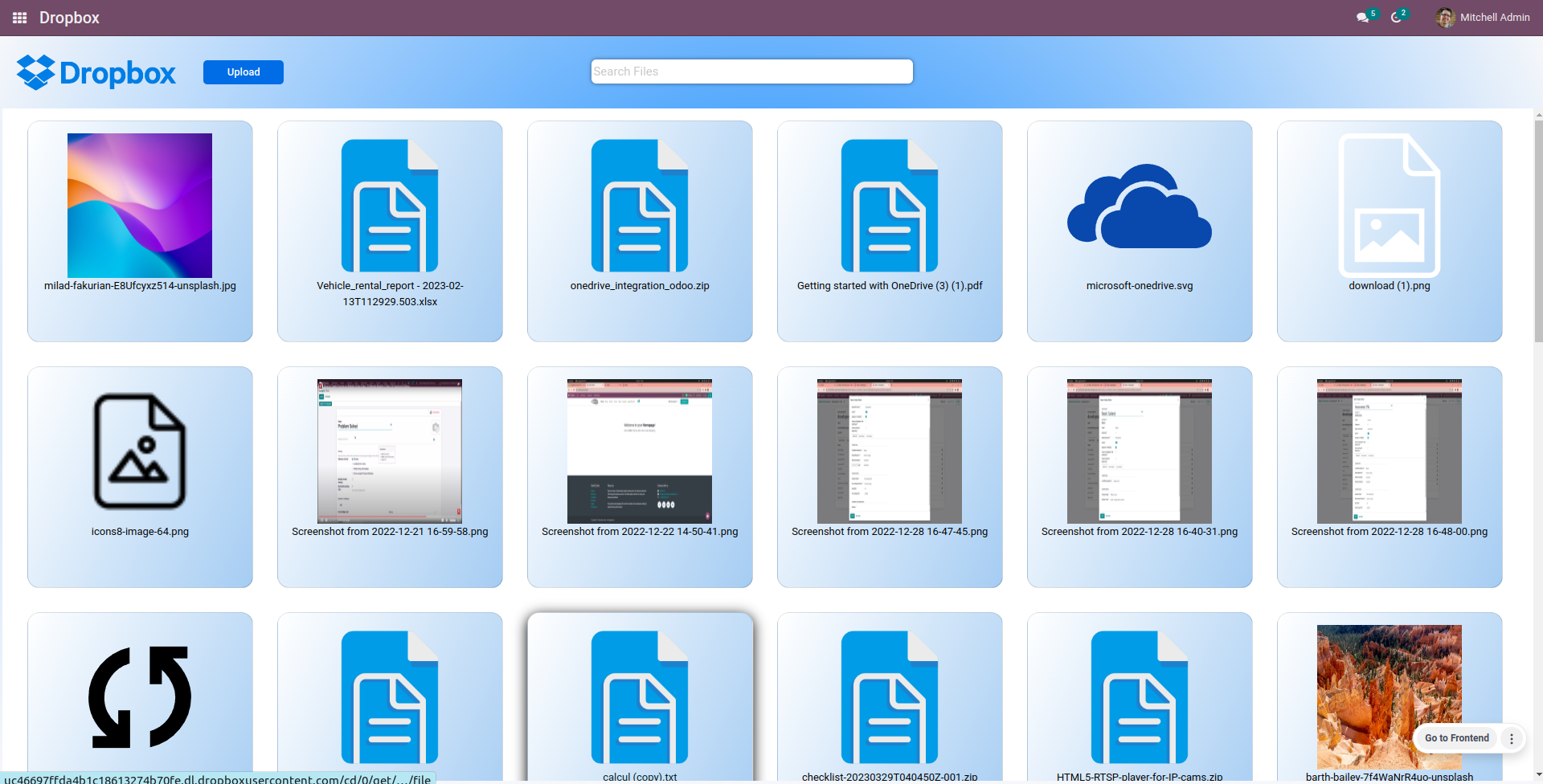The height and width of the screenshot is (784, 1543).
Task: Click the Vehicle_rental_report xlsx file name
Action: click(390, 294)
